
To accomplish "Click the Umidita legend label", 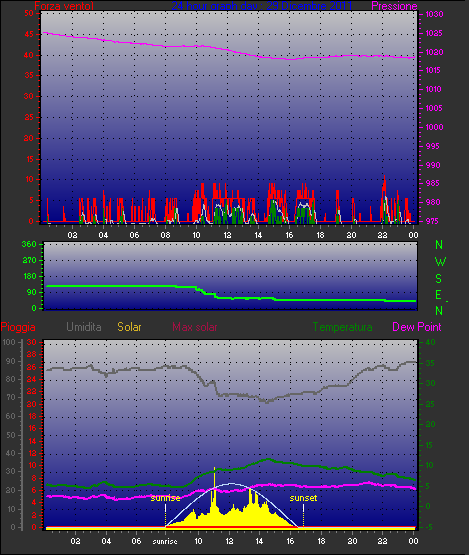I will tap(84, 327).
